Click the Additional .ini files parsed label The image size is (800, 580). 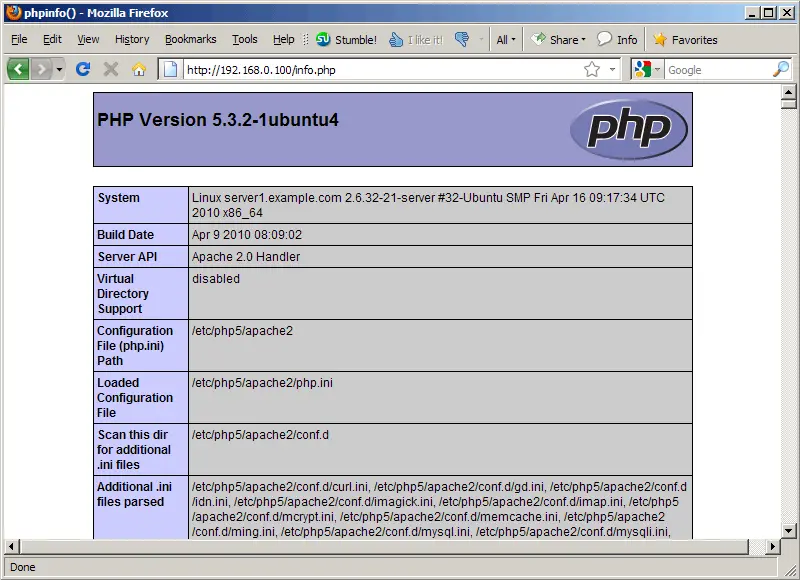coord(134,494)
